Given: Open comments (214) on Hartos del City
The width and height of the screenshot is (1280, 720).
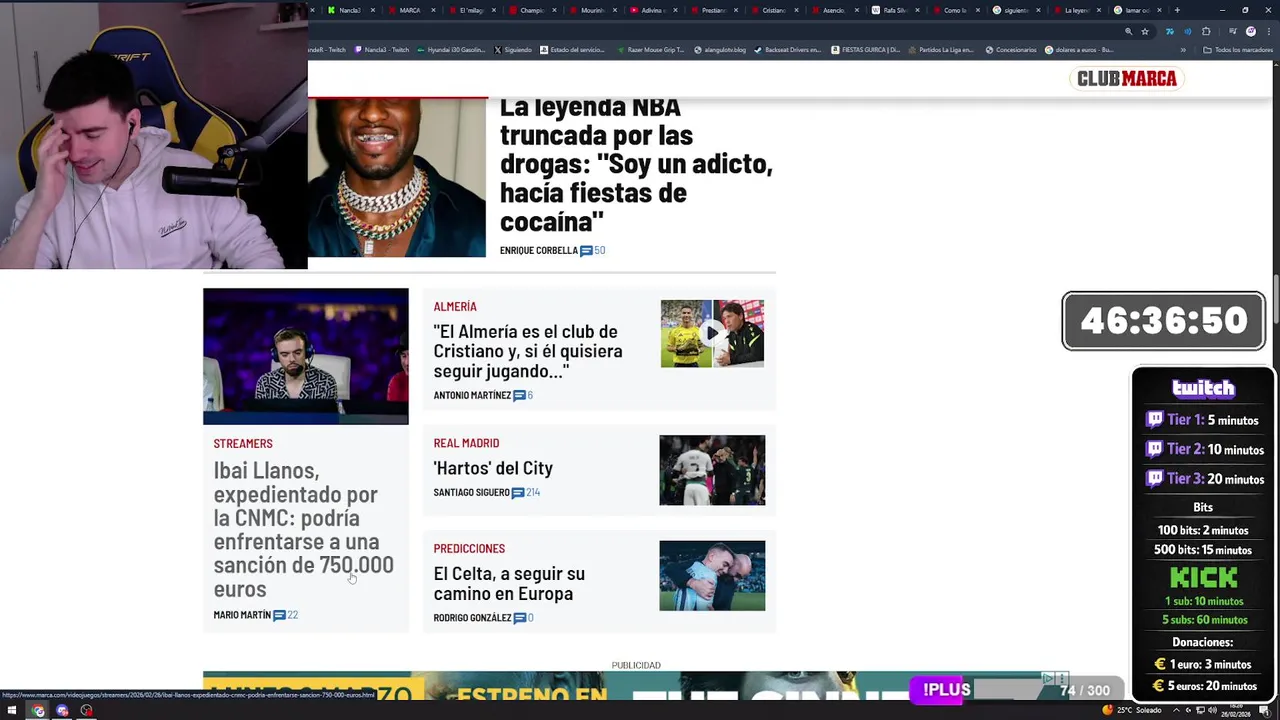Looking at the screenshot, I should [526, 492].
